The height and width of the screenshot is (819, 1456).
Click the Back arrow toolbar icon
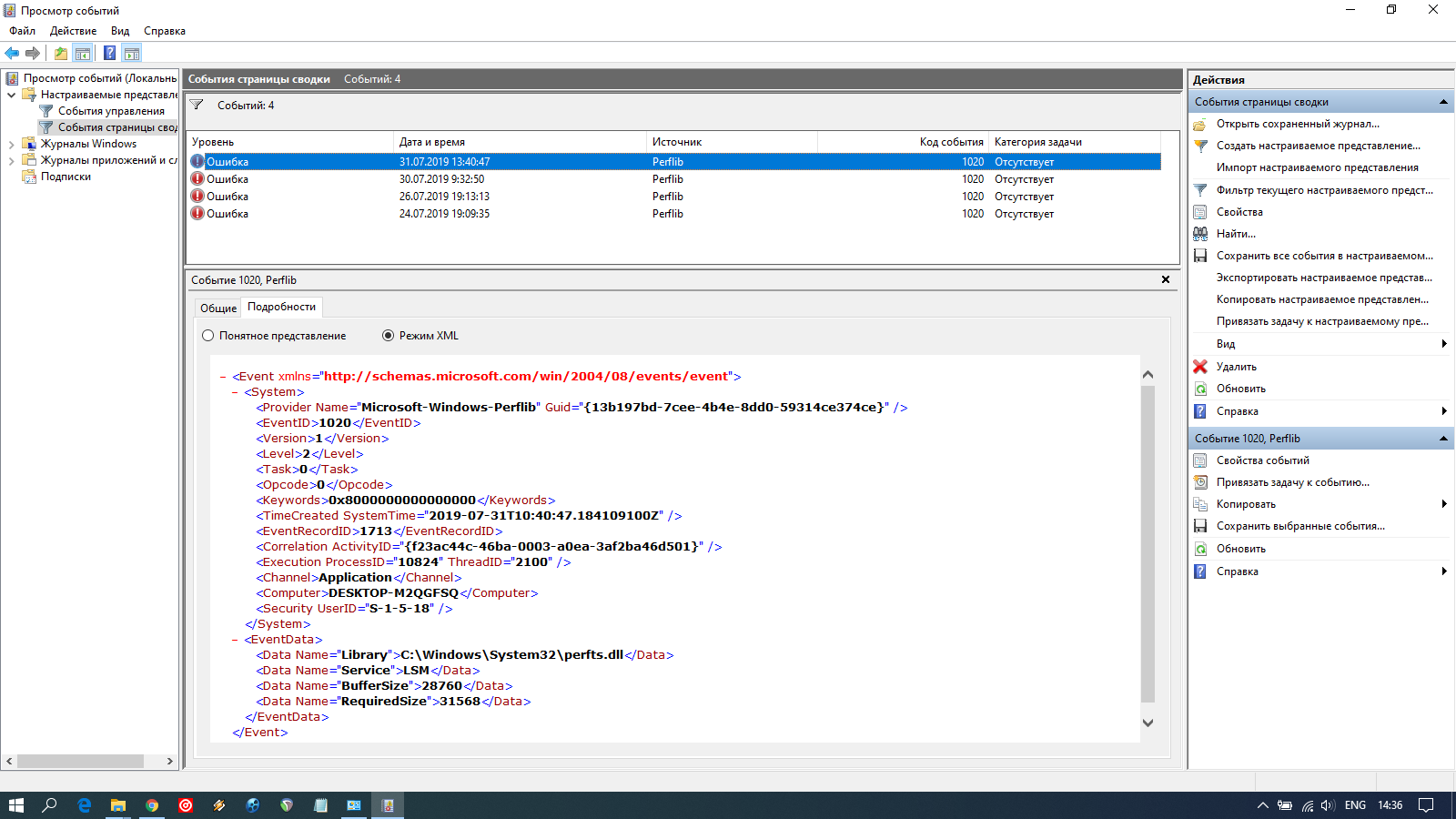pos(12,53)
